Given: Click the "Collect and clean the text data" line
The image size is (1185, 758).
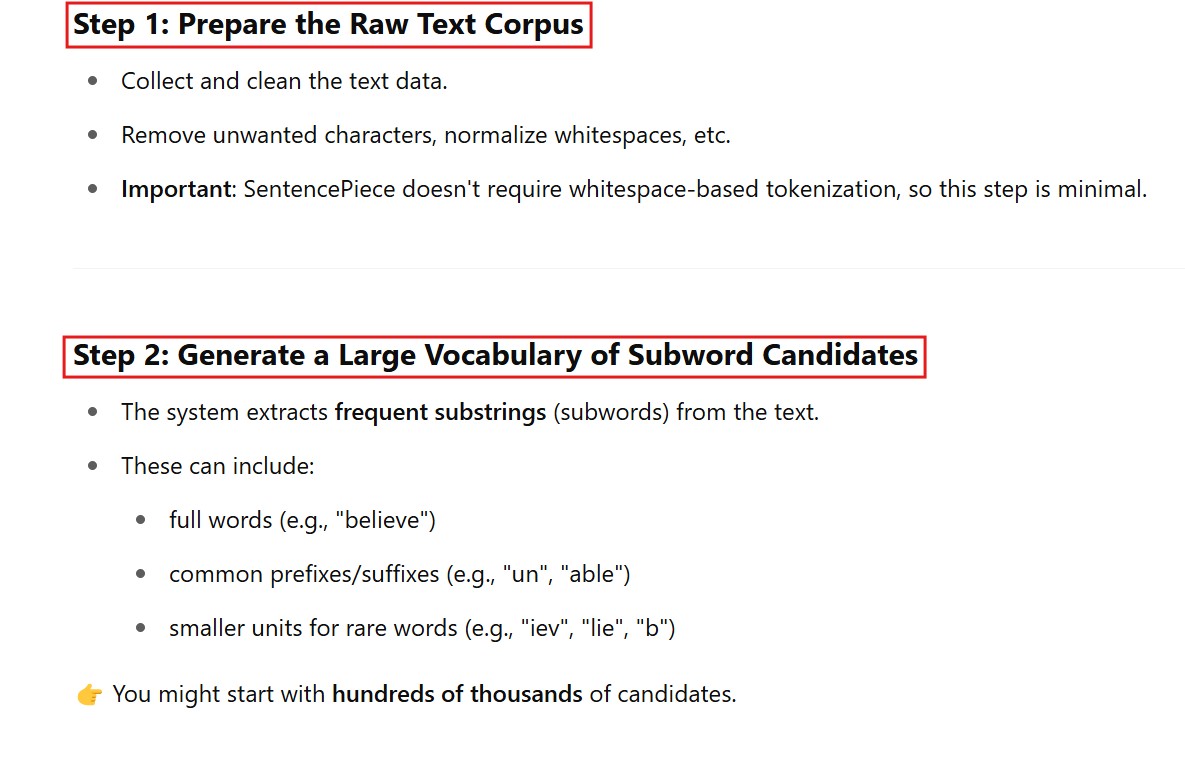Looking at the screenshot, I should [x=284, y=81].
